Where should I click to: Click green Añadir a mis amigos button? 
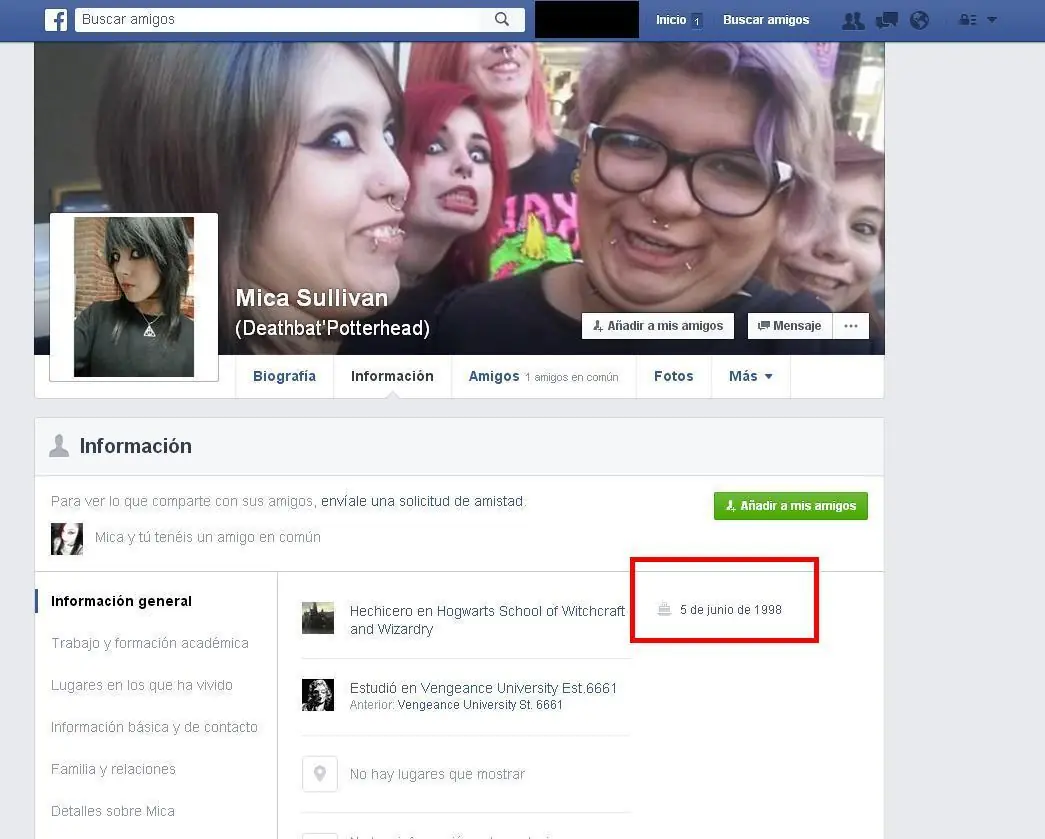[790, 506]
